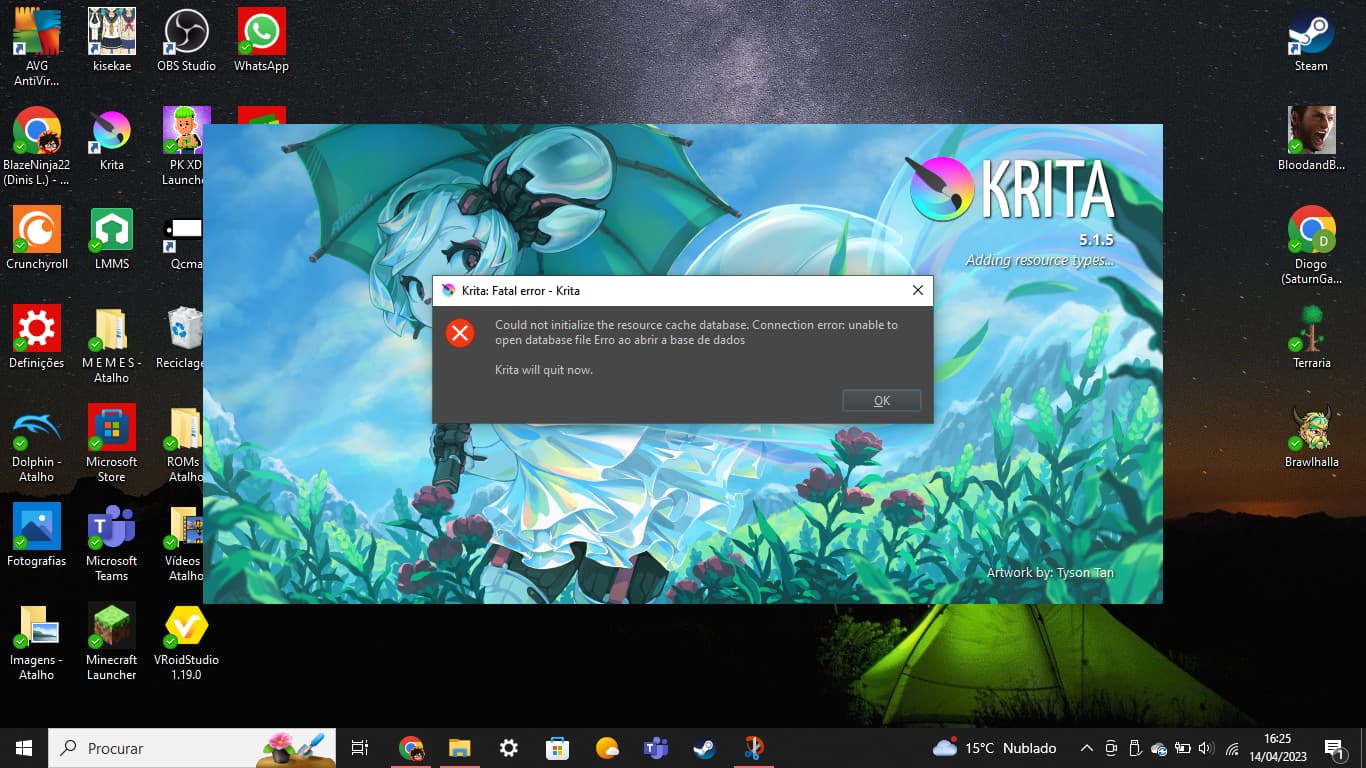The image size is (1366, 768).
Task: Open the Steam desktop shortcut
Action: point(1311,40)
